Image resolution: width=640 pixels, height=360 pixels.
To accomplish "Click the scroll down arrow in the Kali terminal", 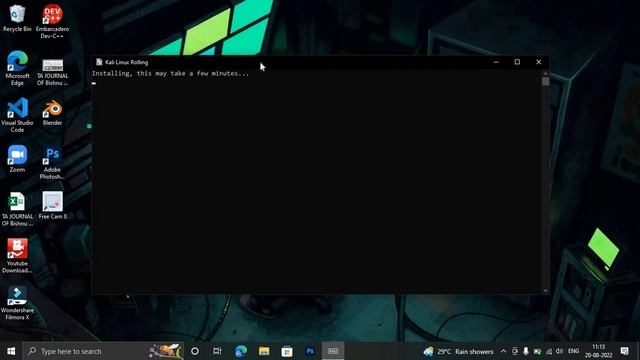I will coord(546,290).
